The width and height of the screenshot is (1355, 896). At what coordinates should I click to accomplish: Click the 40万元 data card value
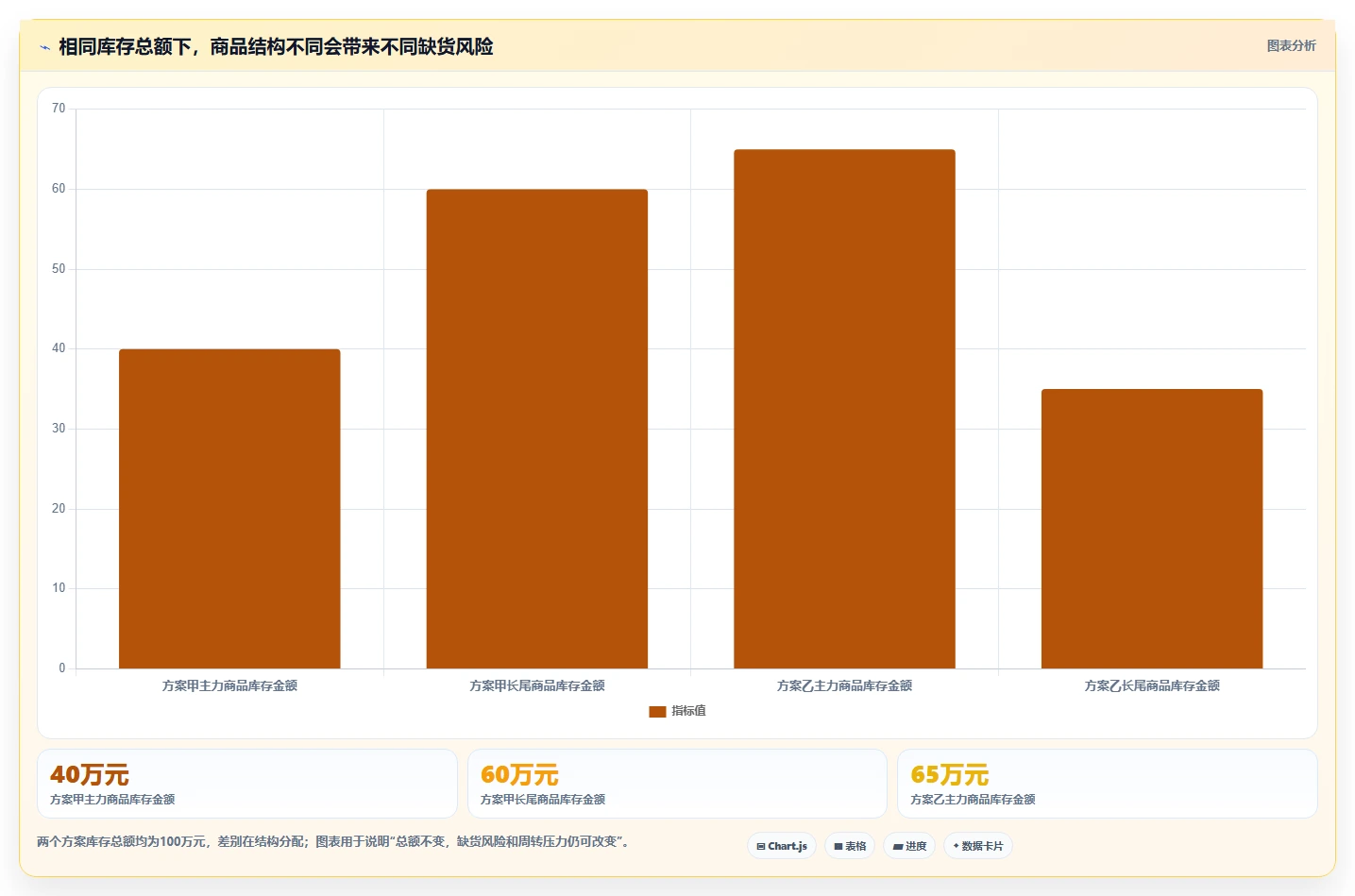pos(90,775)
